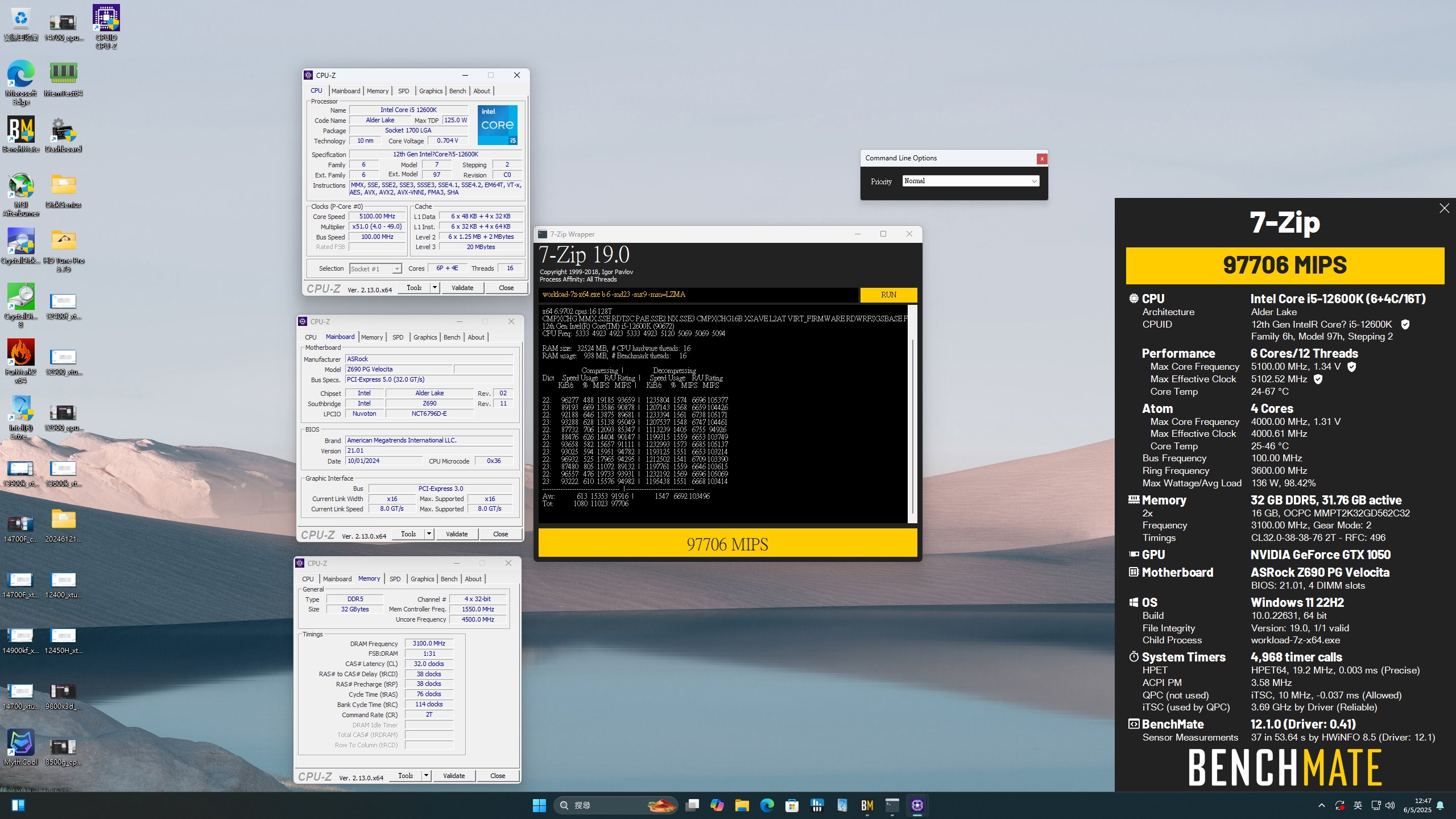This screenshot has height=819, width=1456.
Task: Open the Socket #1 selection dropdown
Action: [375, 268]
